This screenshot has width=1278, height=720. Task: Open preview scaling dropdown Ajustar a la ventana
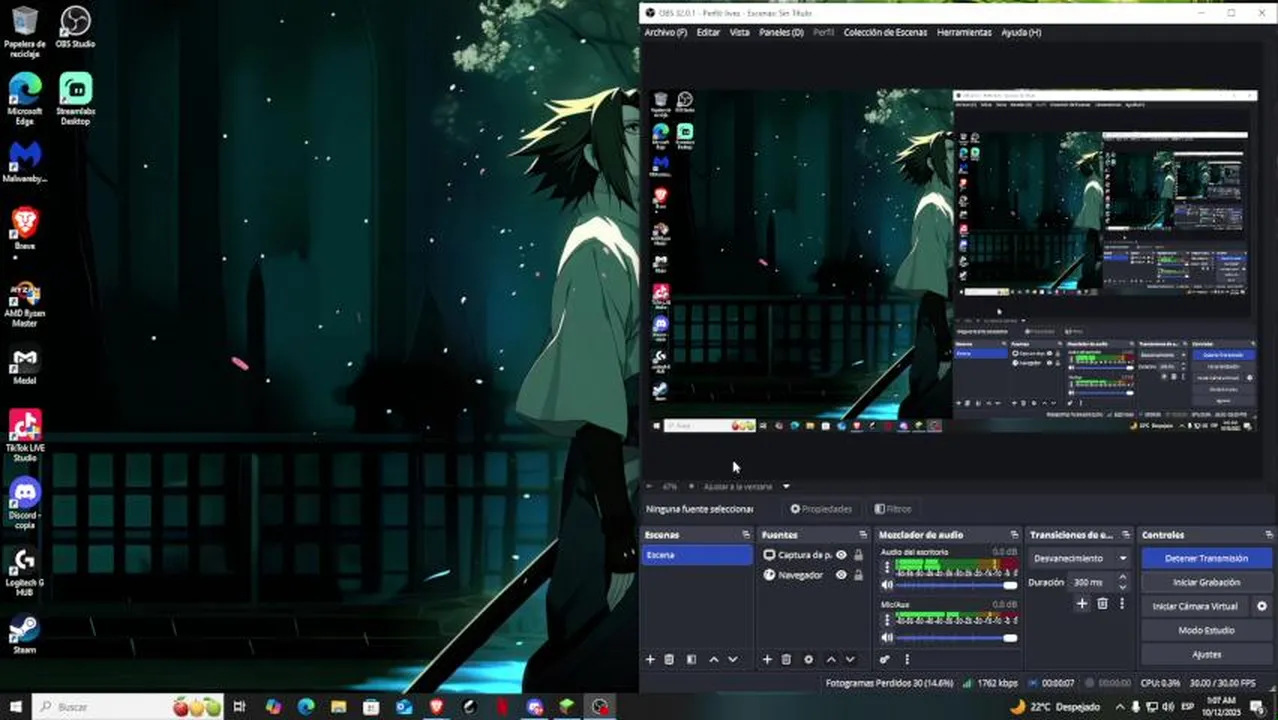coord(746,487)
